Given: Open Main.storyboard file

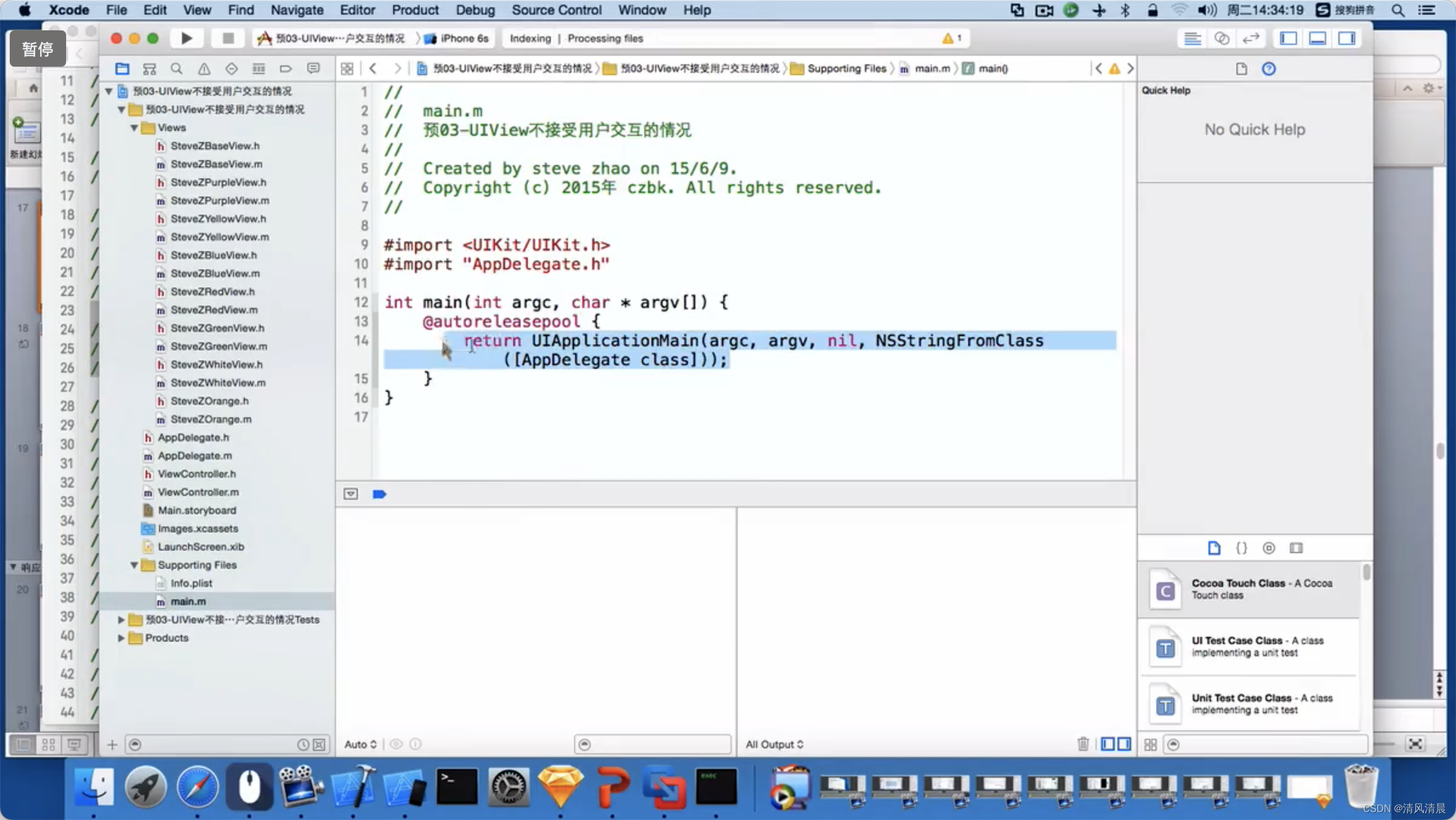Looking at the screenshot, I should coord(197,510).
